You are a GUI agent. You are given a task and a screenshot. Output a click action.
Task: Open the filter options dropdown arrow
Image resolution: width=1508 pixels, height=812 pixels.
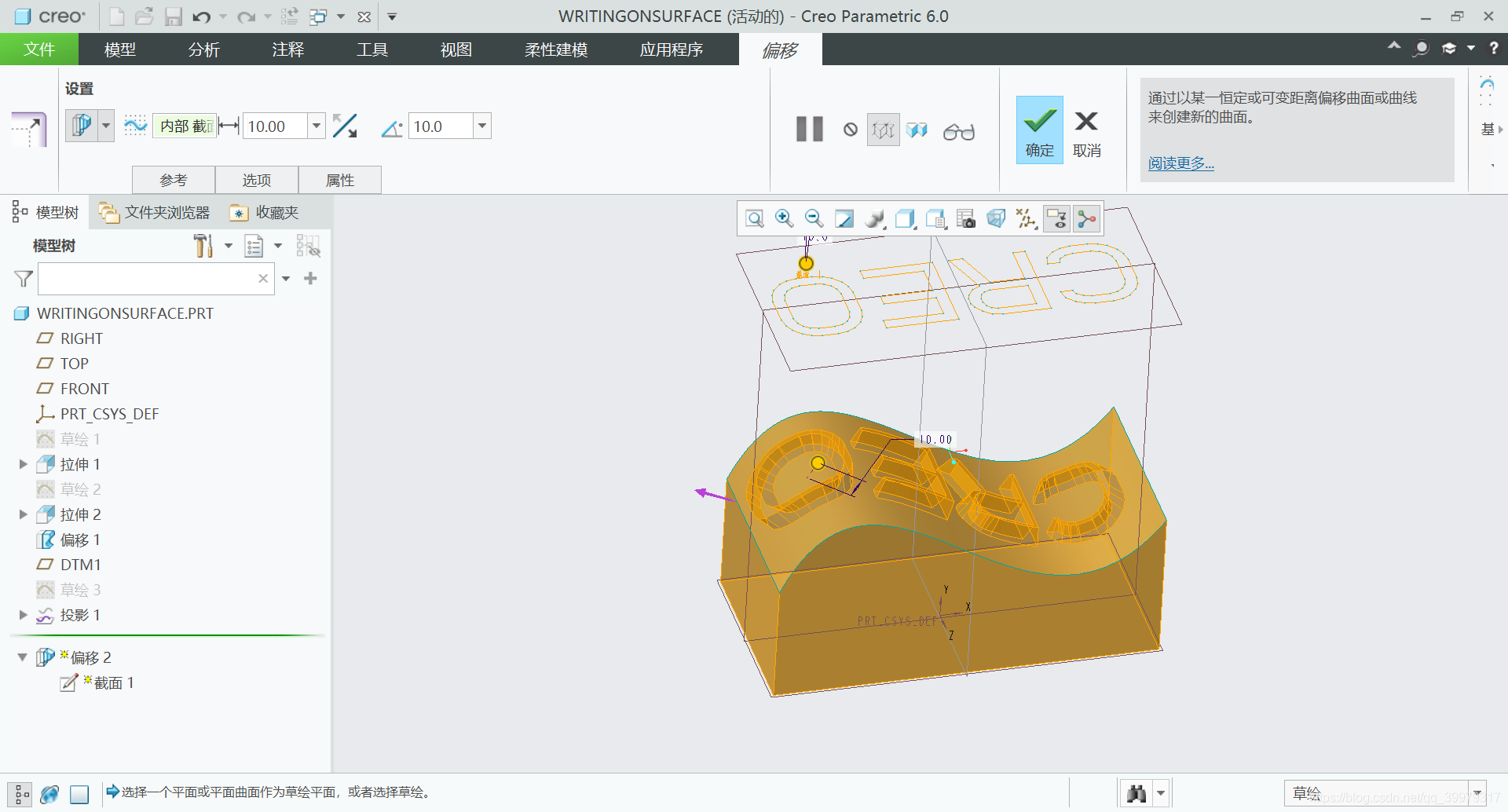(286, 279)
